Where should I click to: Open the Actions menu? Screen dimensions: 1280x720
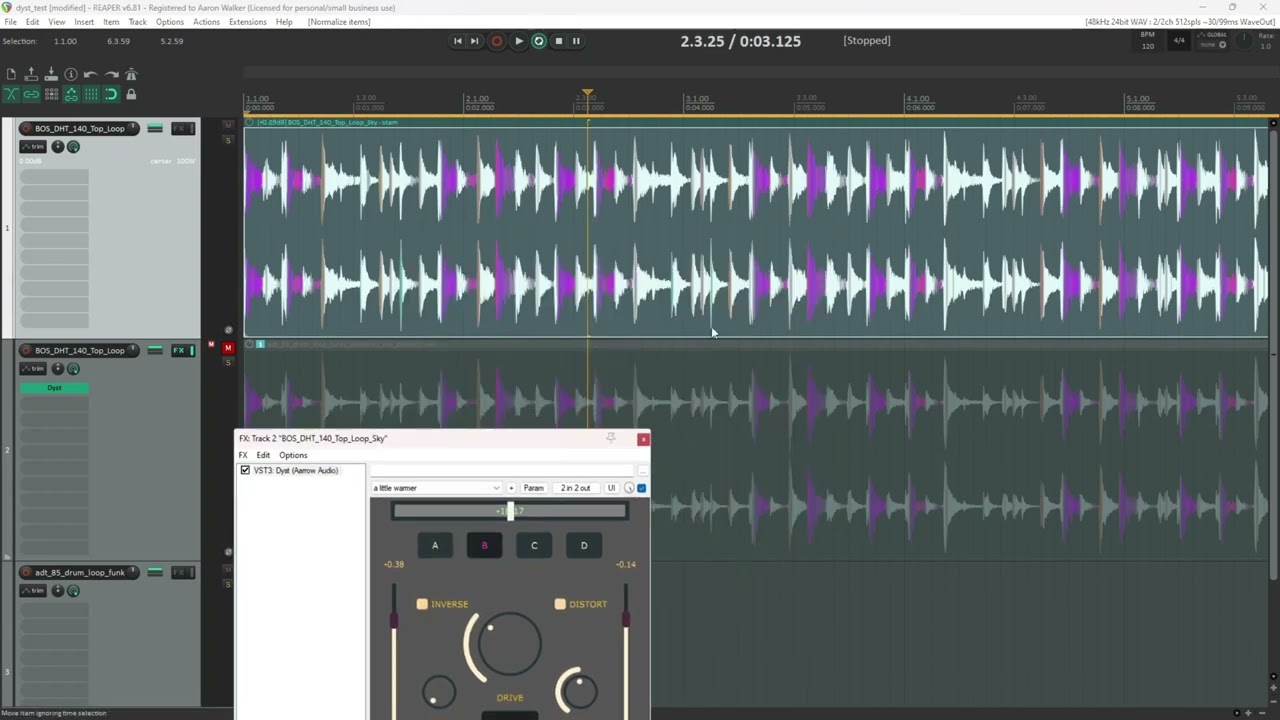click(206, 22)
